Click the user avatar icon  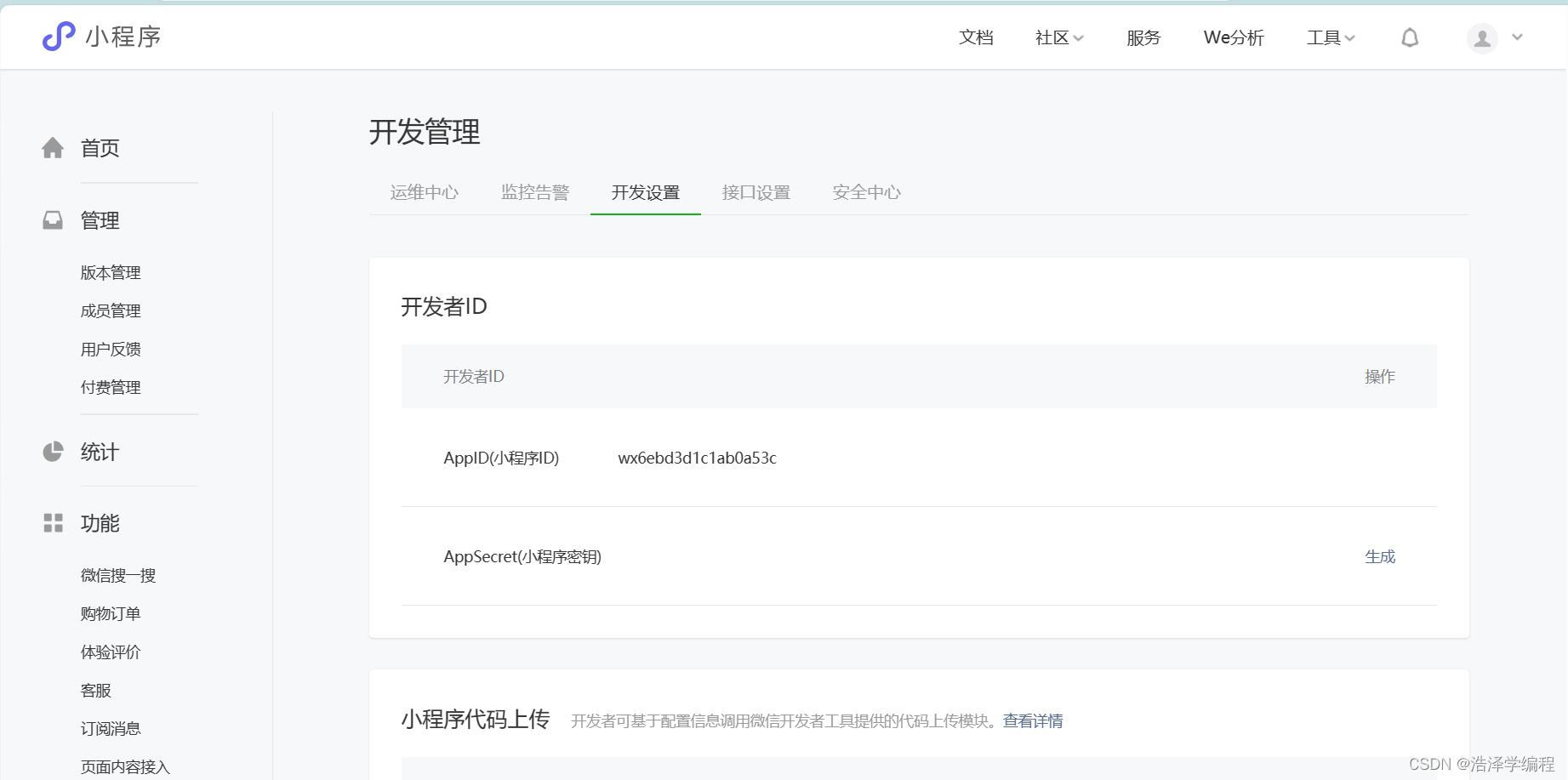click(x=1482, y=38)
